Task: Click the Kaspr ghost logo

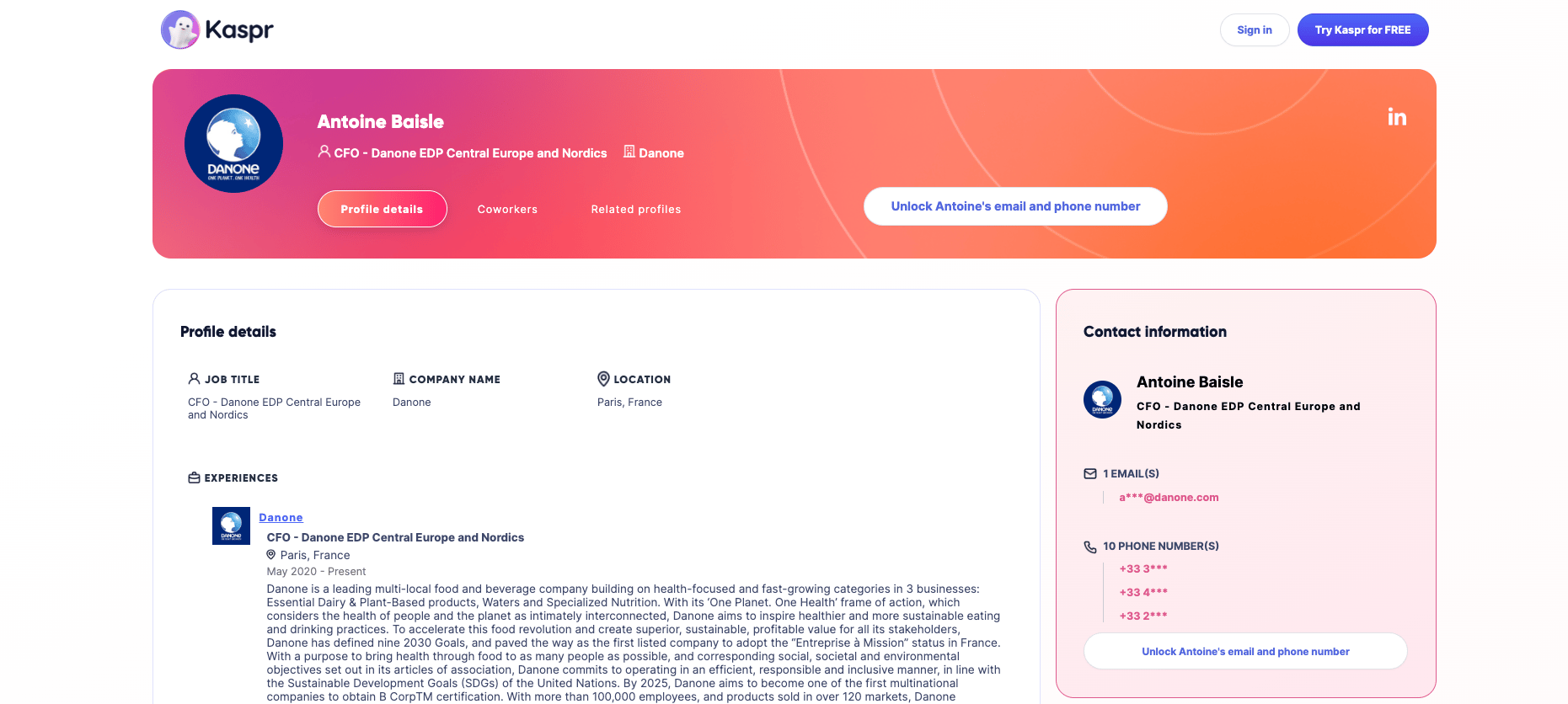Action: [180, 30]
